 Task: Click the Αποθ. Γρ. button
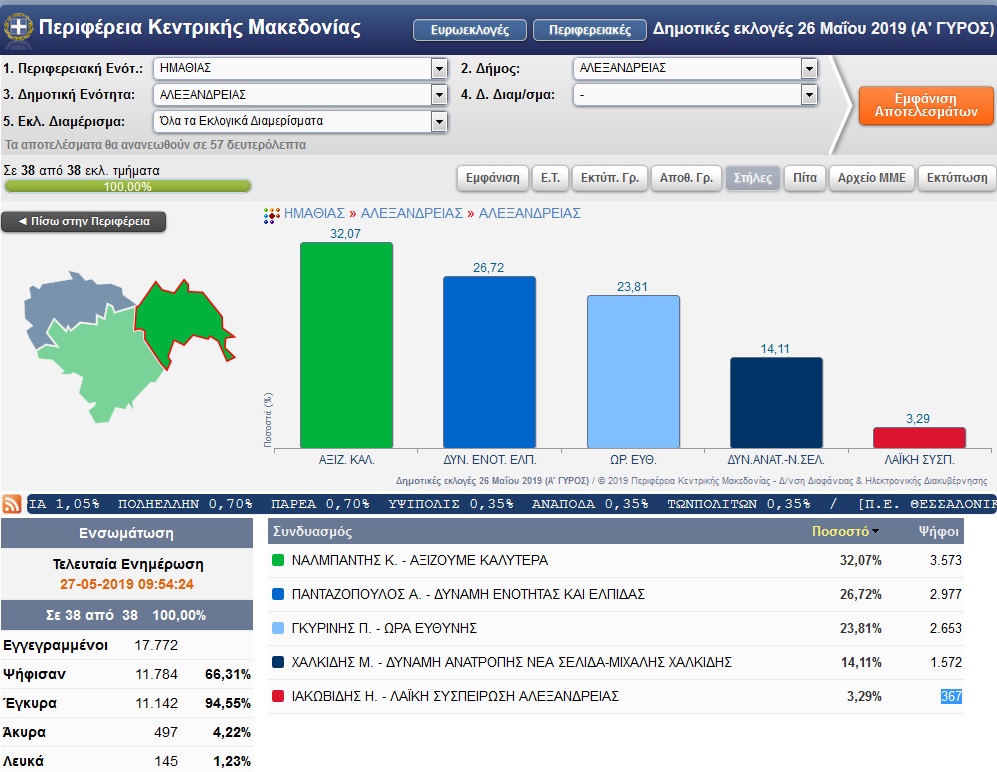pyautogui.click(x=686, y=178)
